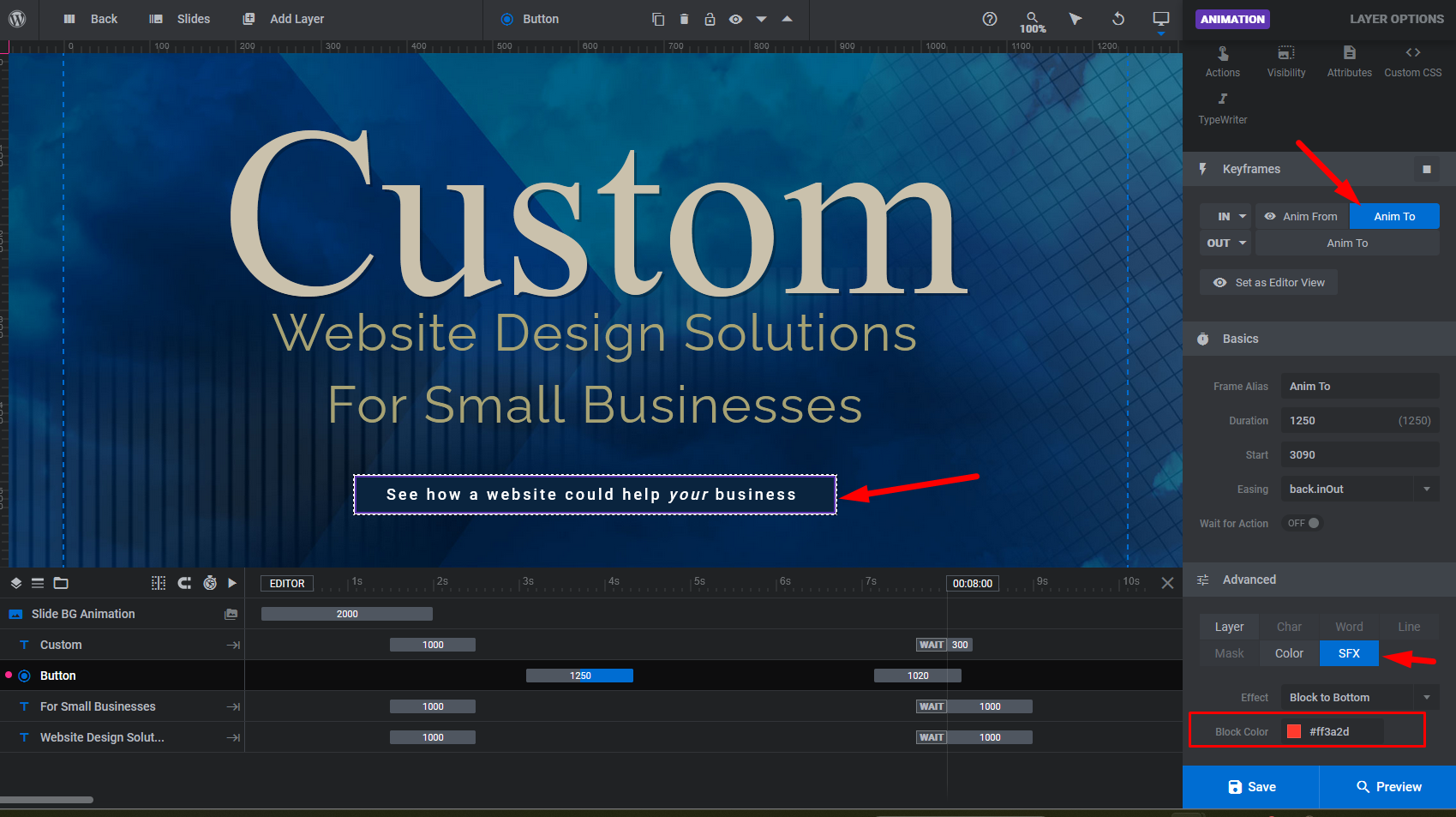This screenshot has height=817, width=1456.
Task: Open the help question mark icon
Action: point(990,19)
